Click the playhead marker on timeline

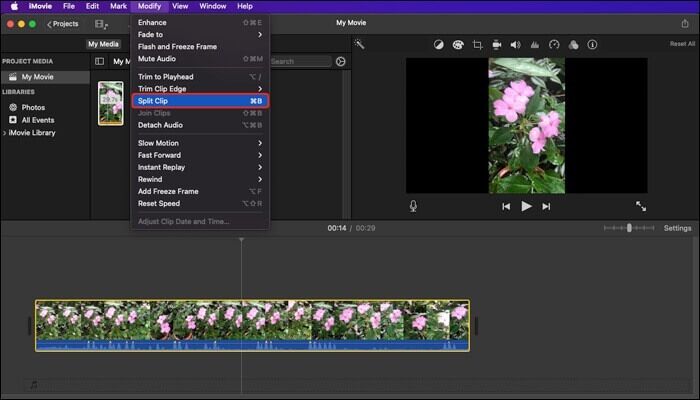(241, 240)
